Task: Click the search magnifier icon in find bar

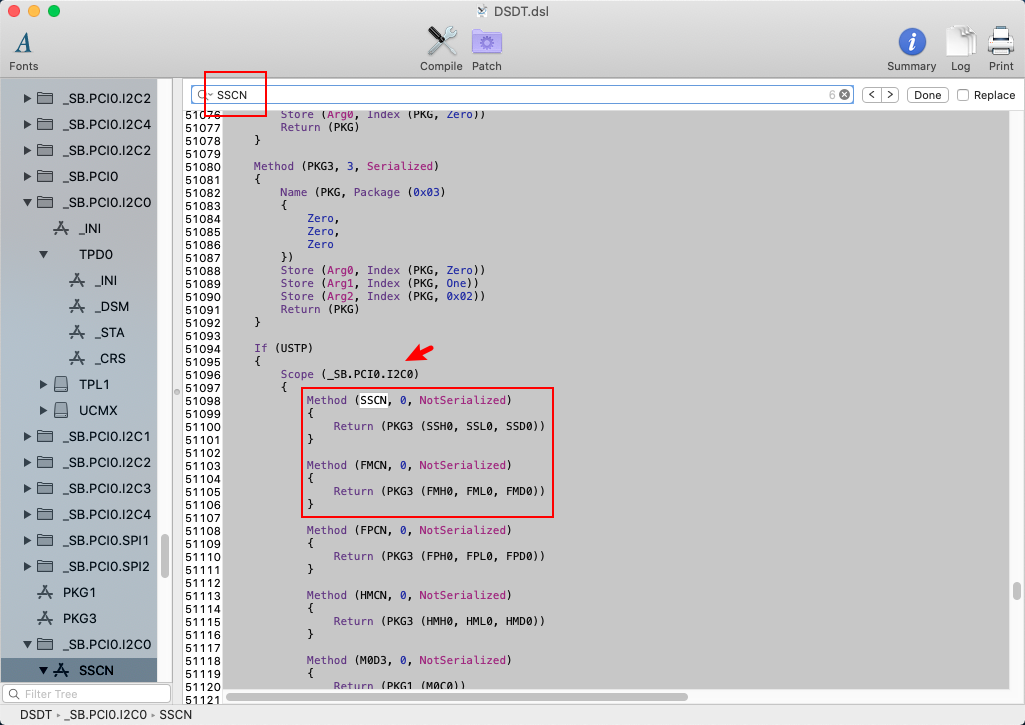Action: (x=203, y=95)
